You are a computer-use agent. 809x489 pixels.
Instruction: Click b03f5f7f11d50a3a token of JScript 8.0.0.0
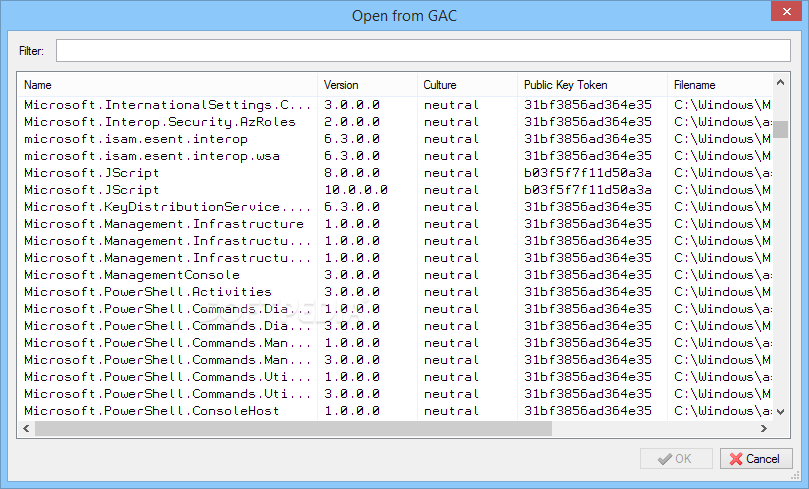coord(588,173)
